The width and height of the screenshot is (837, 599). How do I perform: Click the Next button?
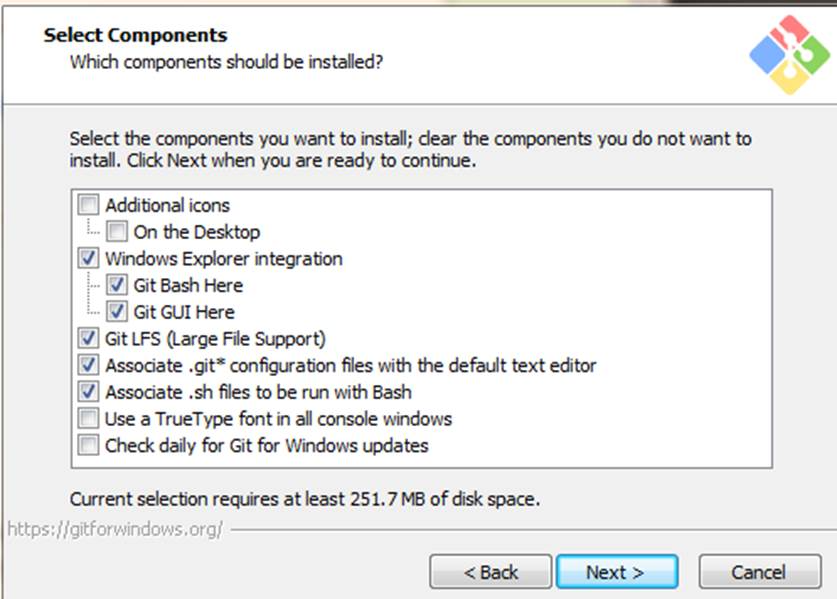click(x=617, y=572)
